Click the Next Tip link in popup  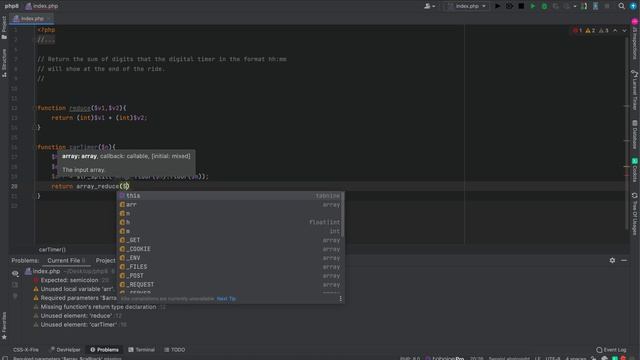click(226, 299)
